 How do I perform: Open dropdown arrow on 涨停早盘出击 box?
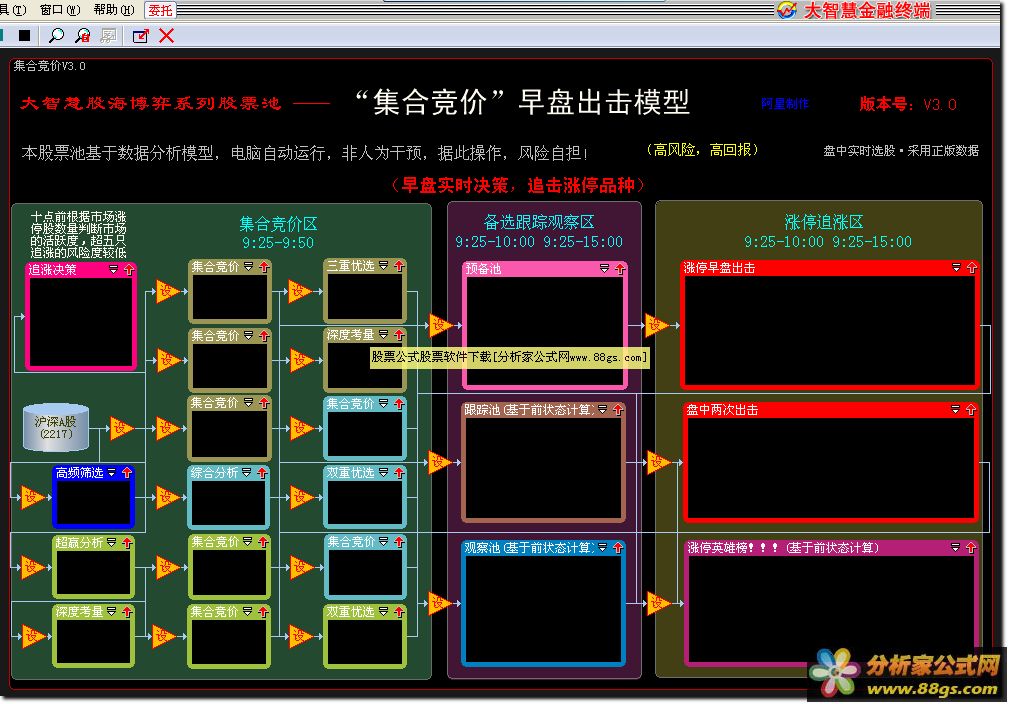pos(956,268)
